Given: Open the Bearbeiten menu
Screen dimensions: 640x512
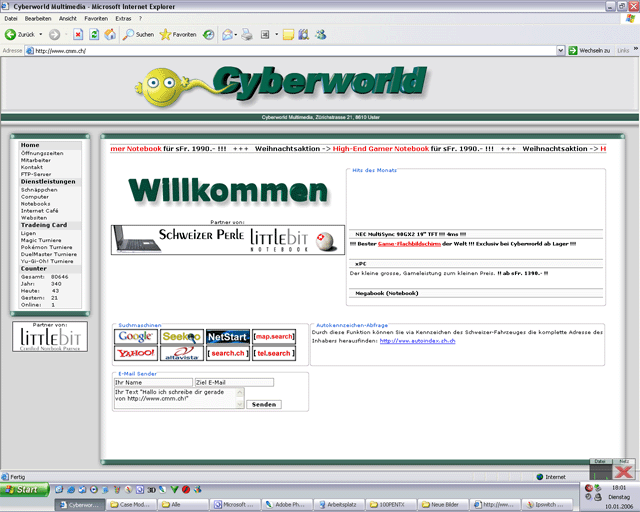Looking at the screenshot, I should (38, 18).
